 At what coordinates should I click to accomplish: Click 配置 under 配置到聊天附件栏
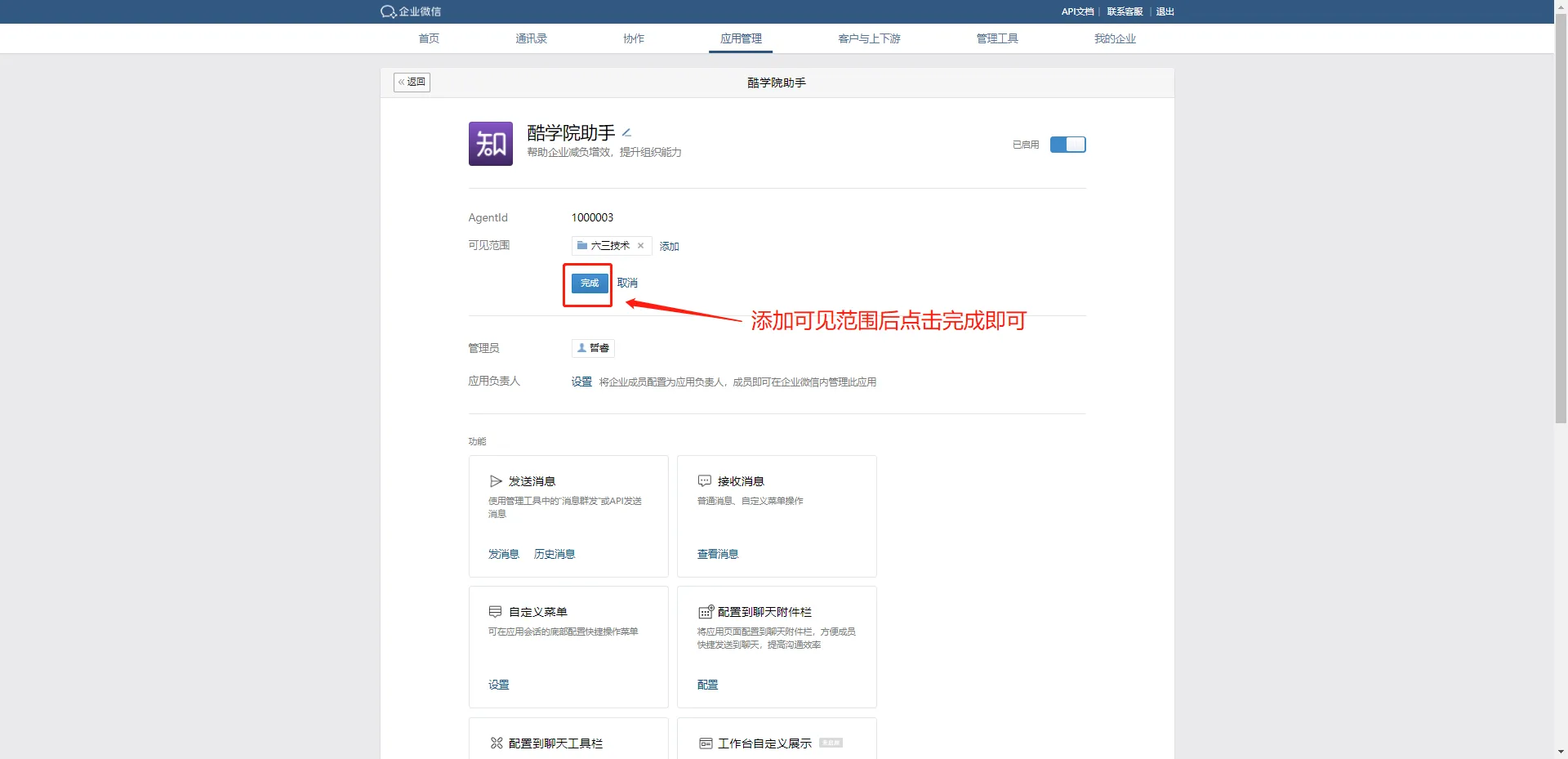(x=708, y=685)
